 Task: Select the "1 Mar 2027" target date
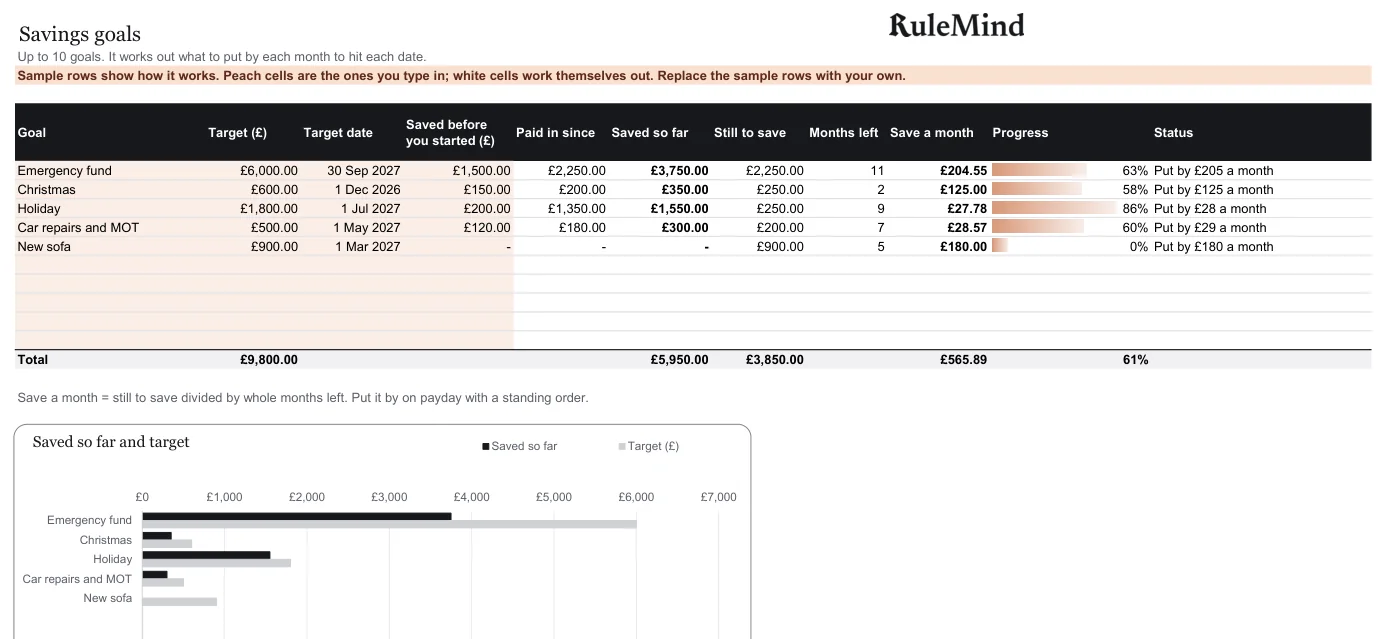click(367, 247)
